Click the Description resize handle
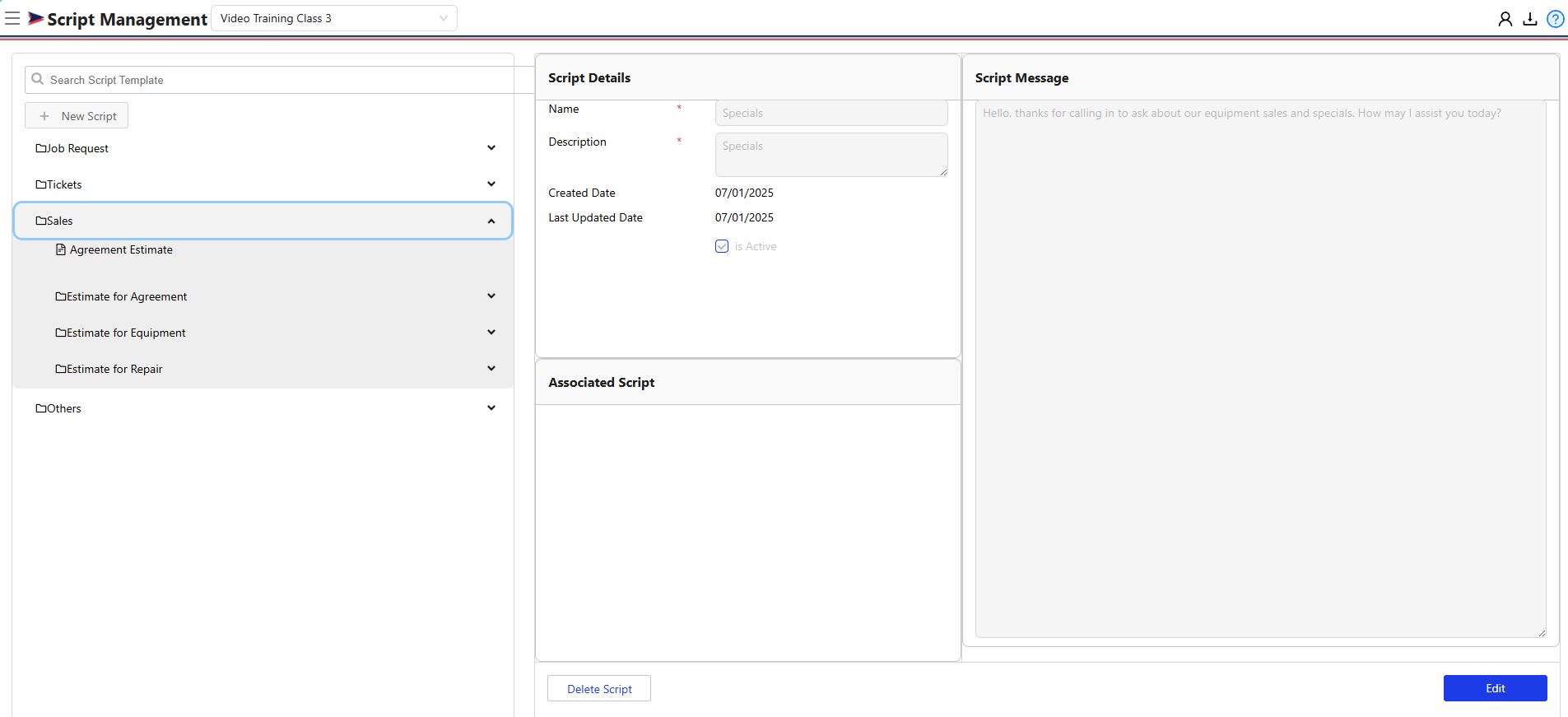 (x=943, y=172)
